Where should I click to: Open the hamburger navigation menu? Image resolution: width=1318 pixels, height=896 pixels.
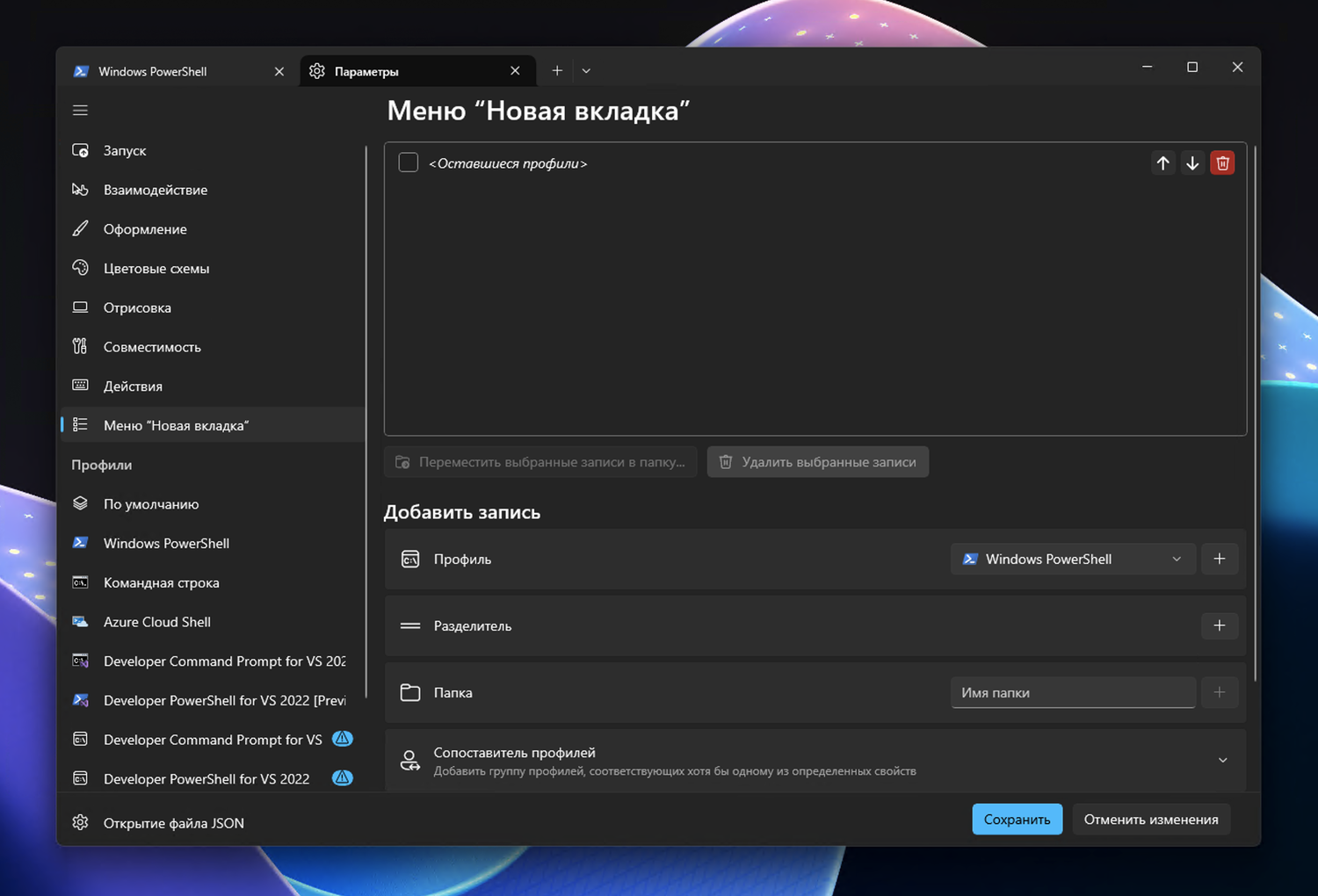click(80, 111)
